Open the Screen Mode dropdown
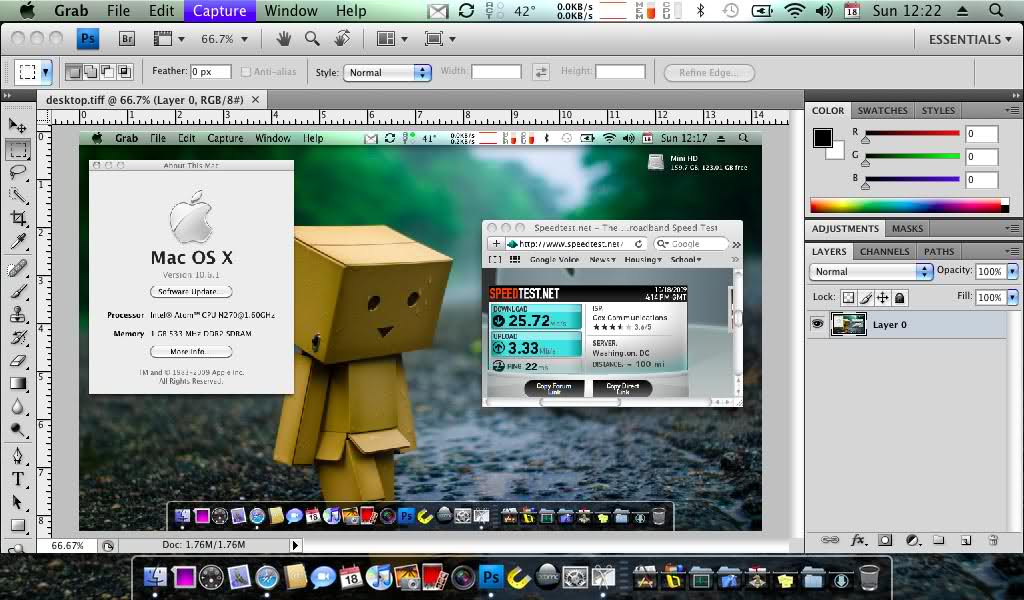Image resolution: width=1024 pixels, height=600 pixels. (x=440, y=39)
